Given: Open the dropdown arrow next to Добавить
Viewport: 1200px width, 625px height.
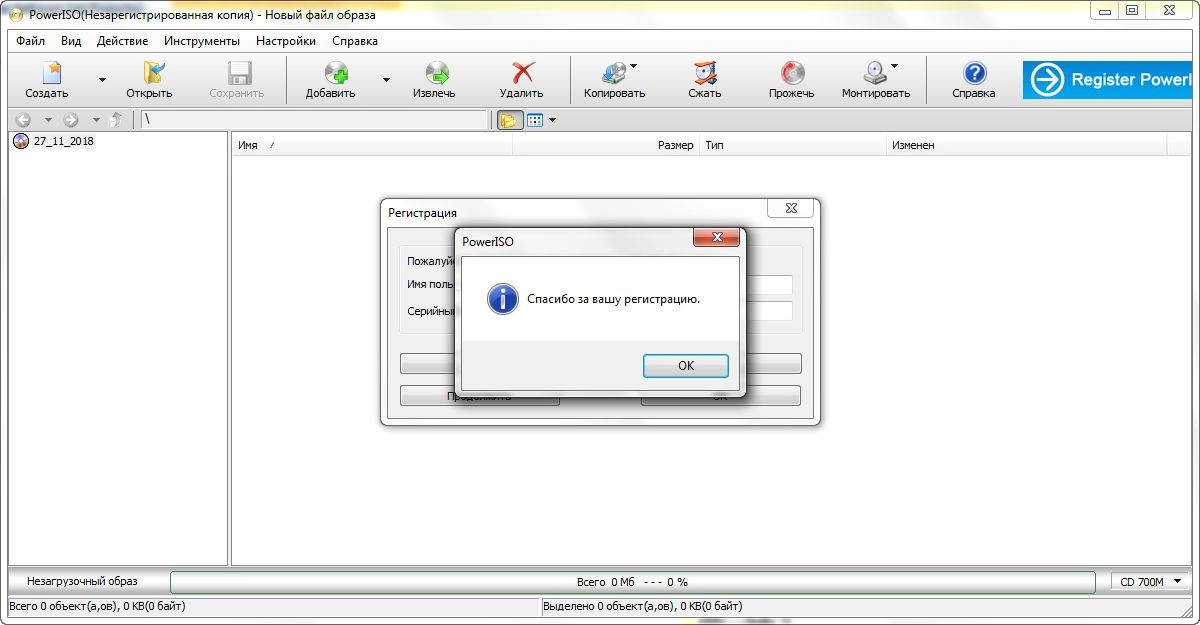Looking at the screenshot, I should coord(386,80).
